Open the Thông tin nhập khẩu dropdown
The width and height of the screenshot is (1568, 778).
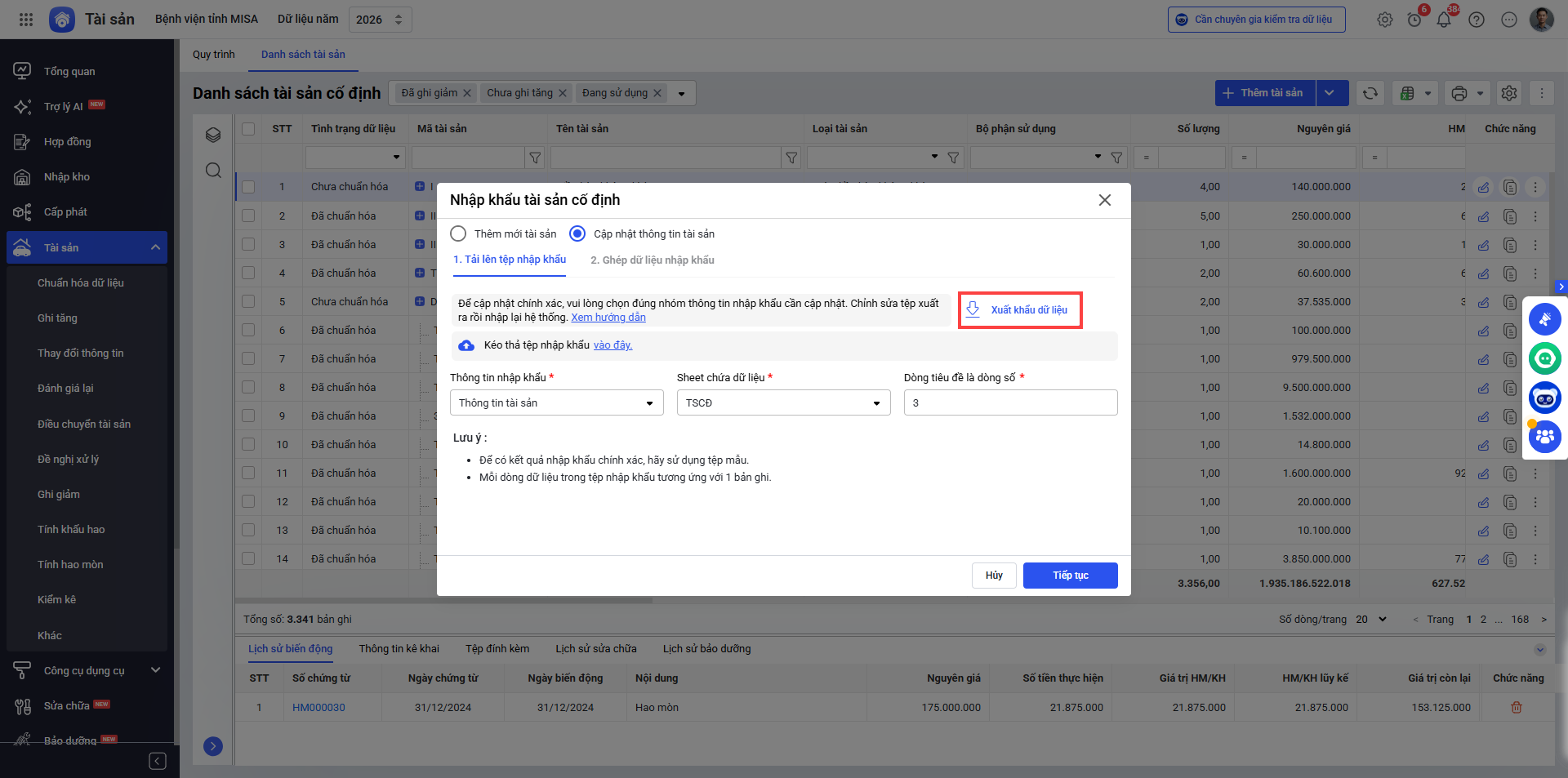point(556,402)
